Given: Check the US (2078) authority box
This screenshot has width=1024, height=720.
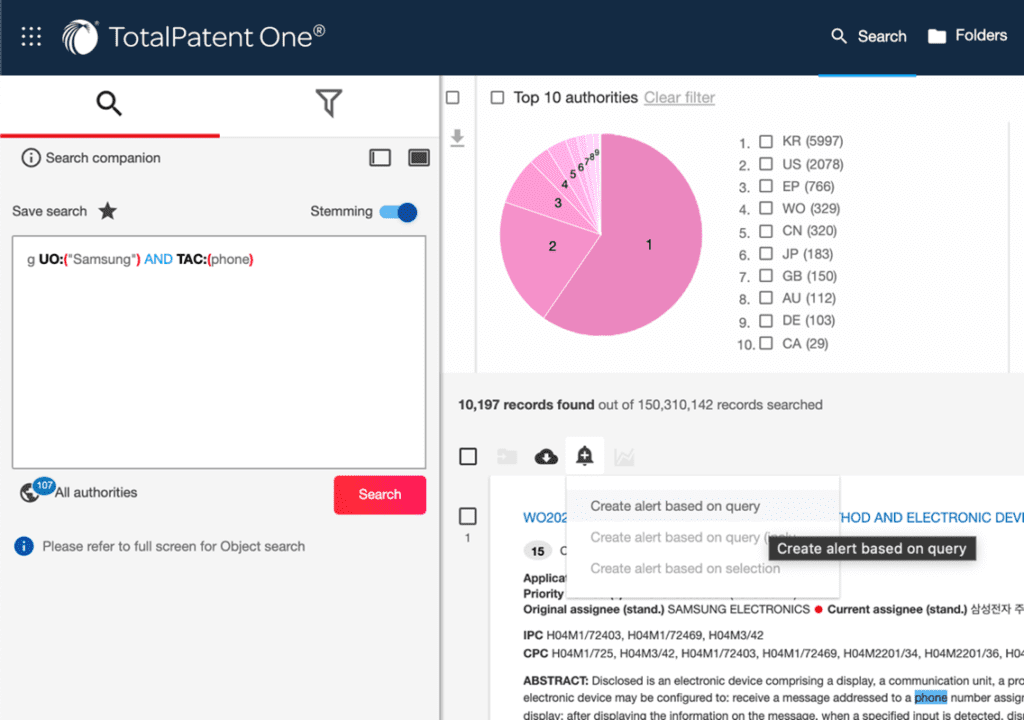Looking at the screenshot, I should pyautogui.click(x=766, y=164).
